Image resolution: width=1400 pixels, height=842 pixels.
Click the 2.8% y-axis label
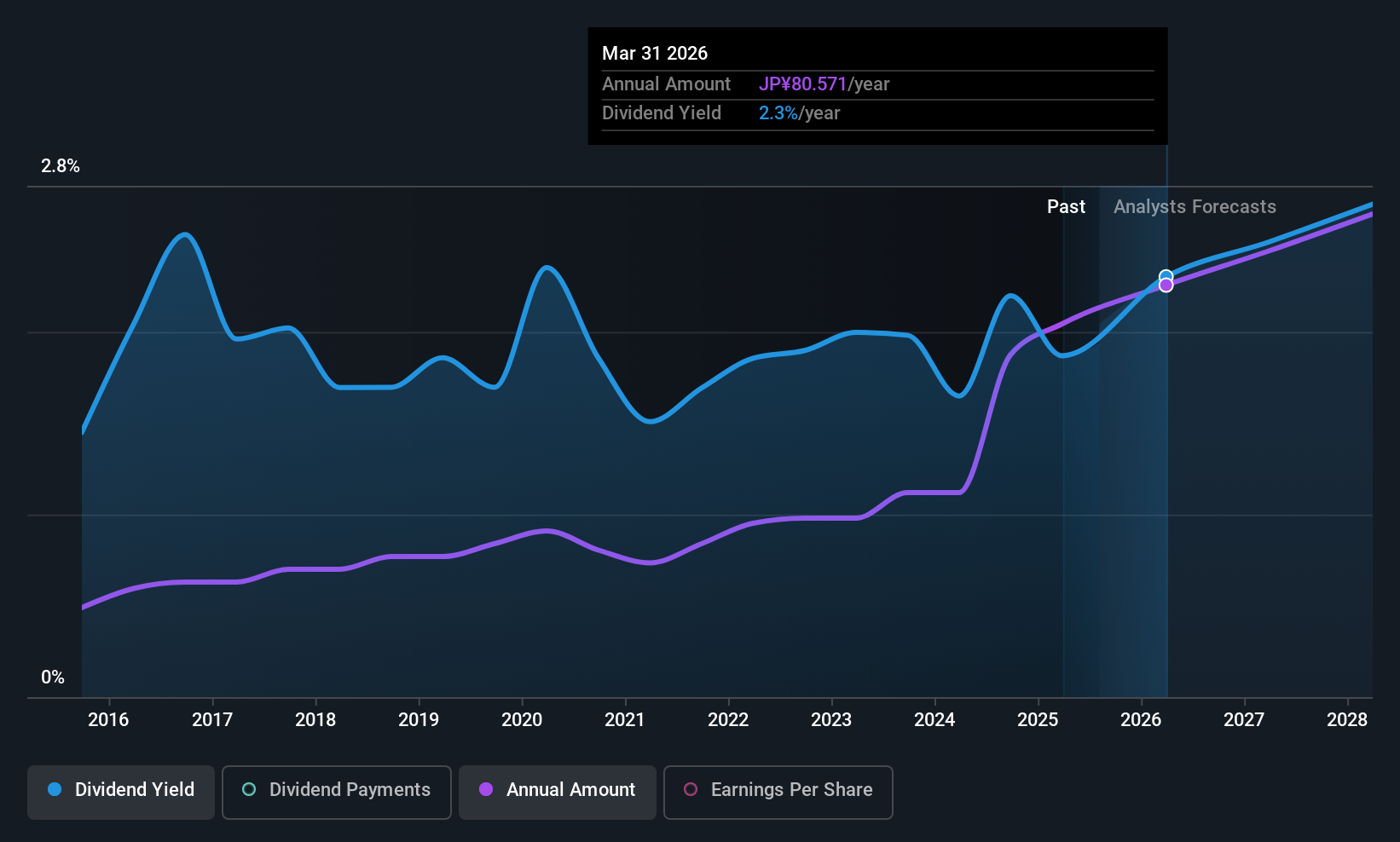click(x=61, y=166)
